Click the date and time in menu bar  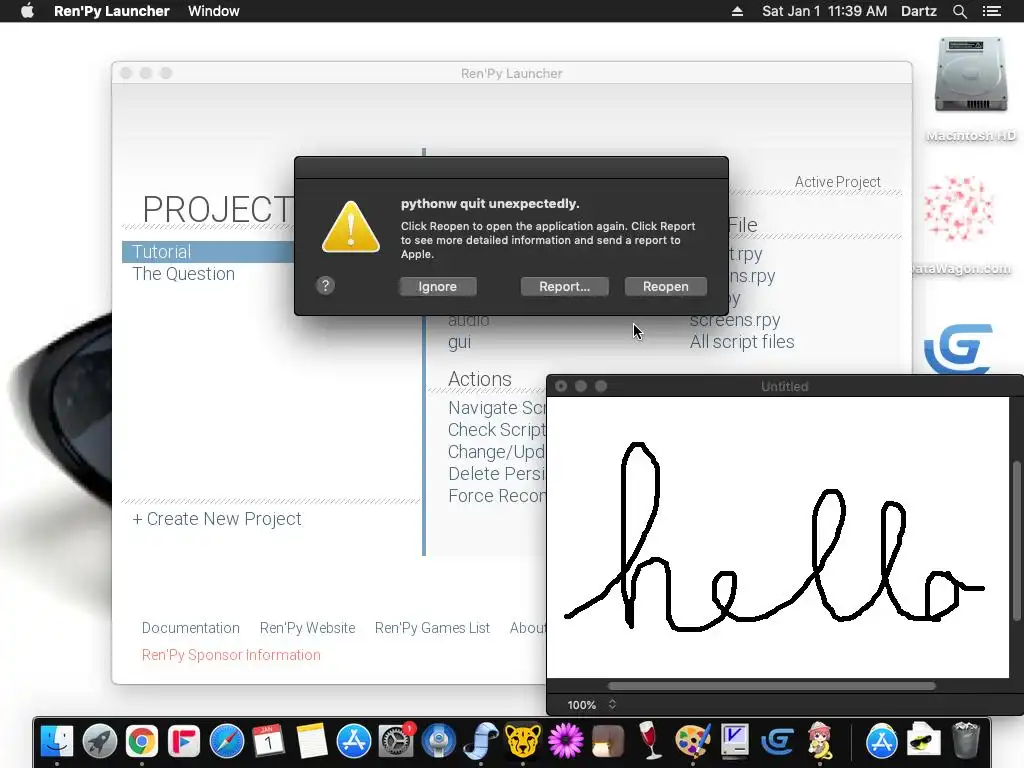(824, 11)
